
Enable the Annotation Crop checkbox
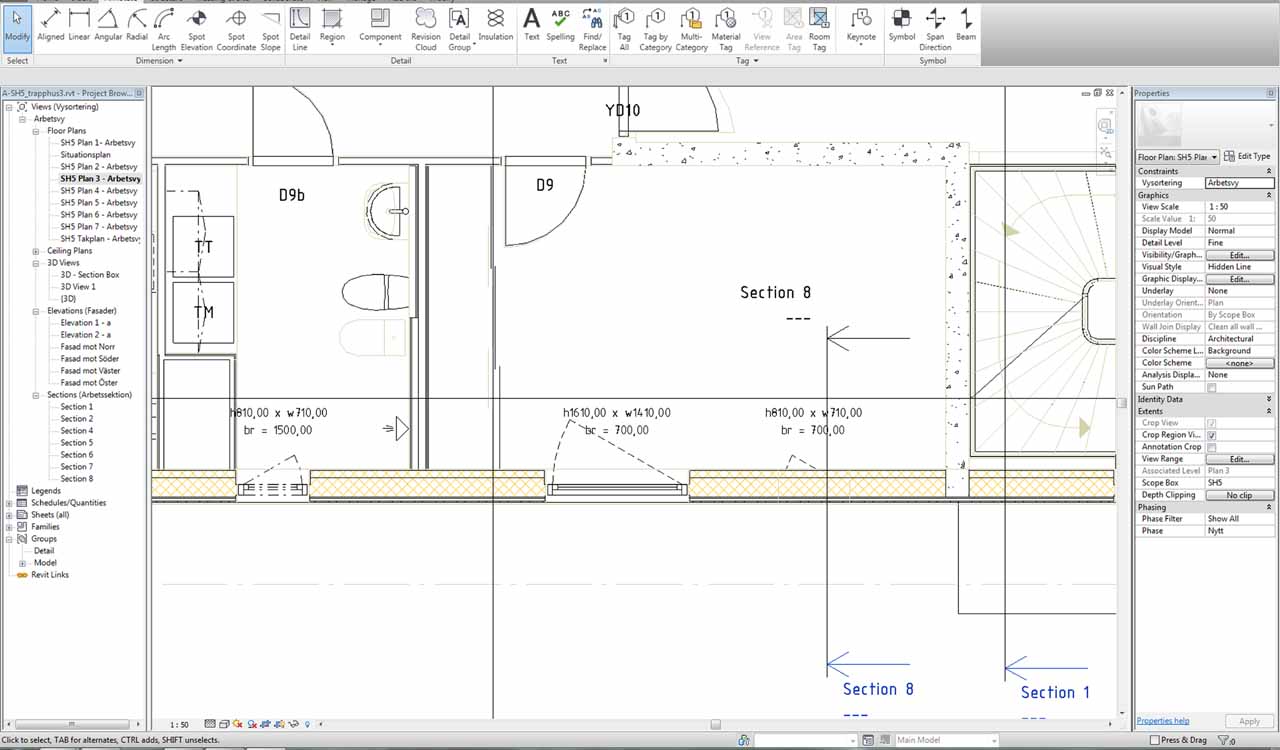tap(1212, 447)
